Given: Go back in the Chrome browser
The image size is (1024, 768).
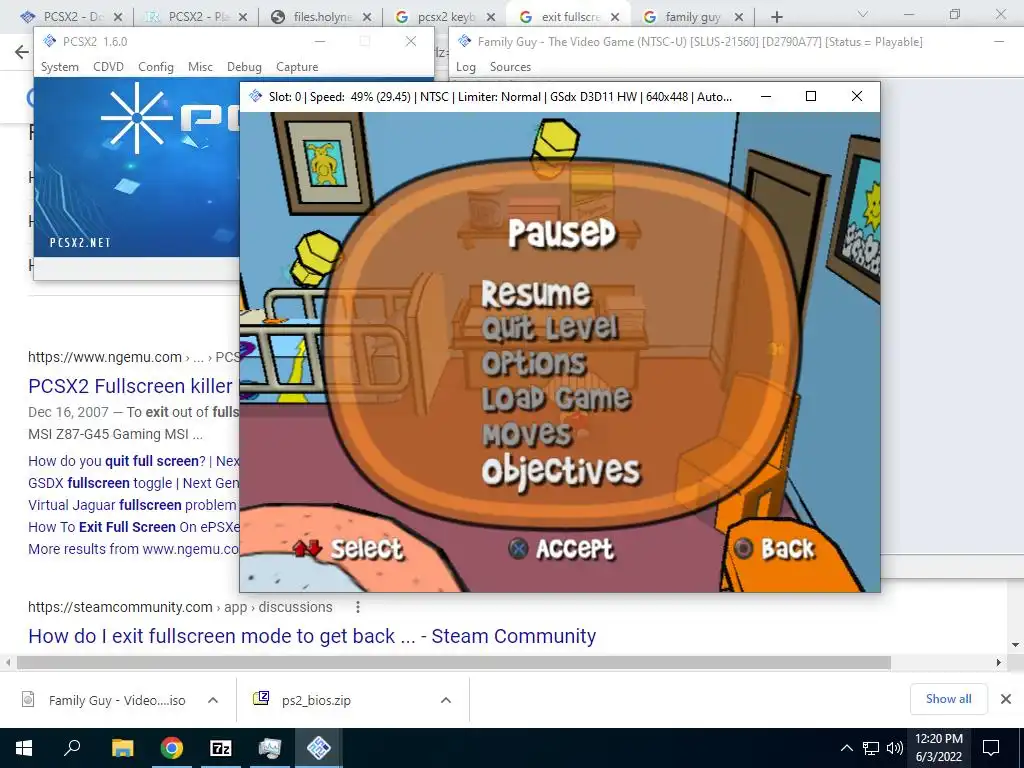Looking at the screenshot, I should (22, 52).
